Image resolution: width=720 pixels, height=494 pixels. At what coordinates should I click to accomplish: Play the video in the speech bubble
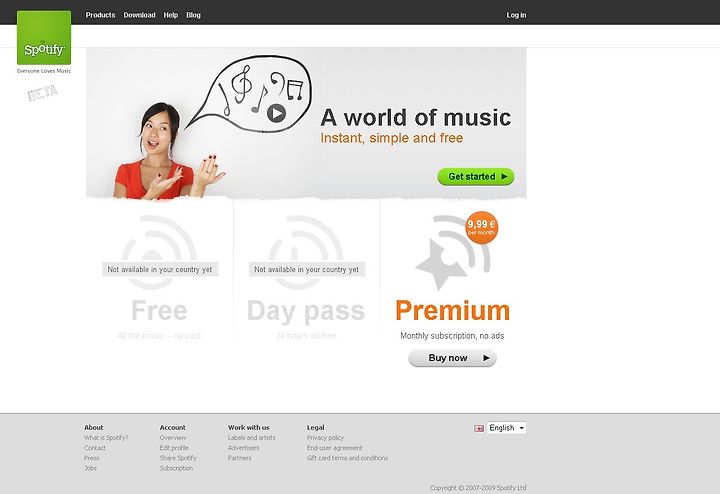[x=276, y=113]
